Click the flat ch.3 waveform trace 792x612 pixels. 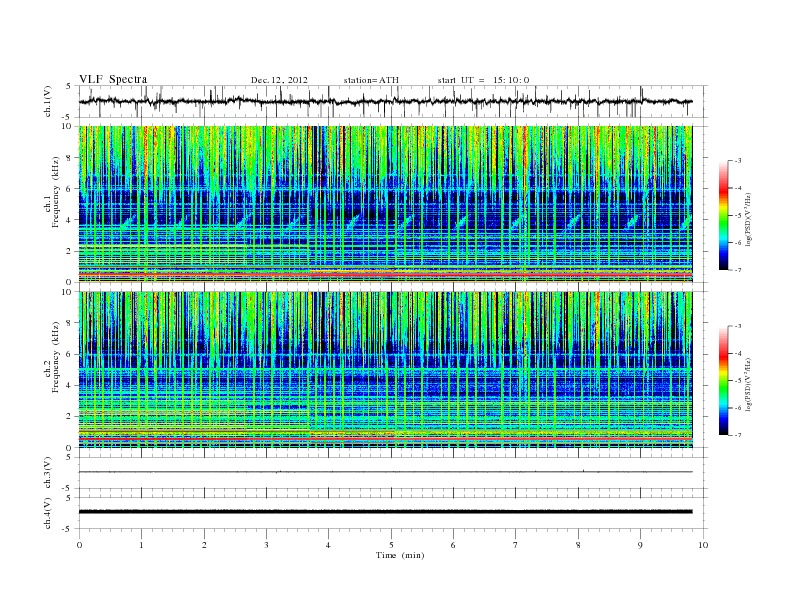pos(385,472)
